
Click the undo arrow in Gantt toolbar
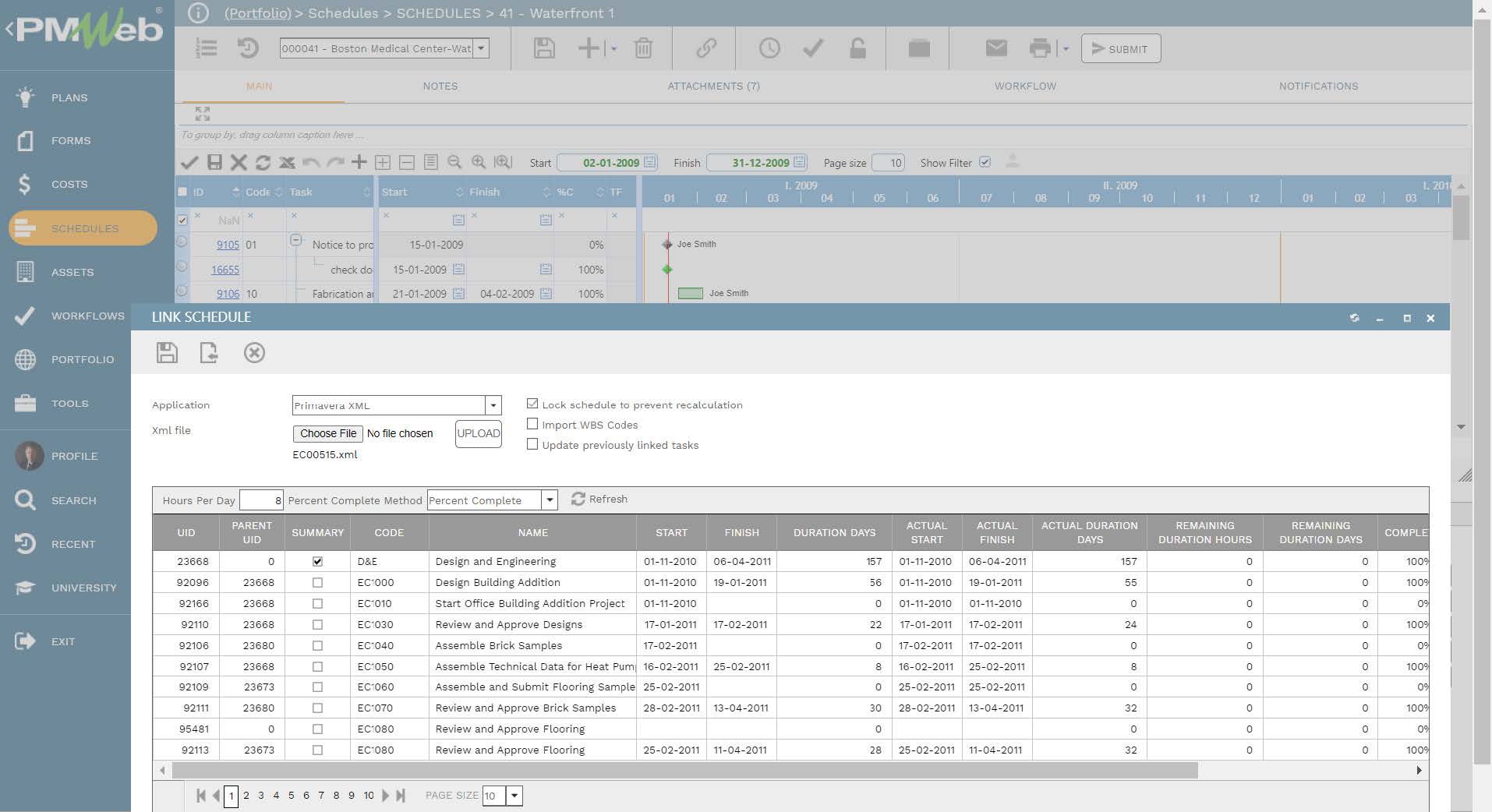311,162
